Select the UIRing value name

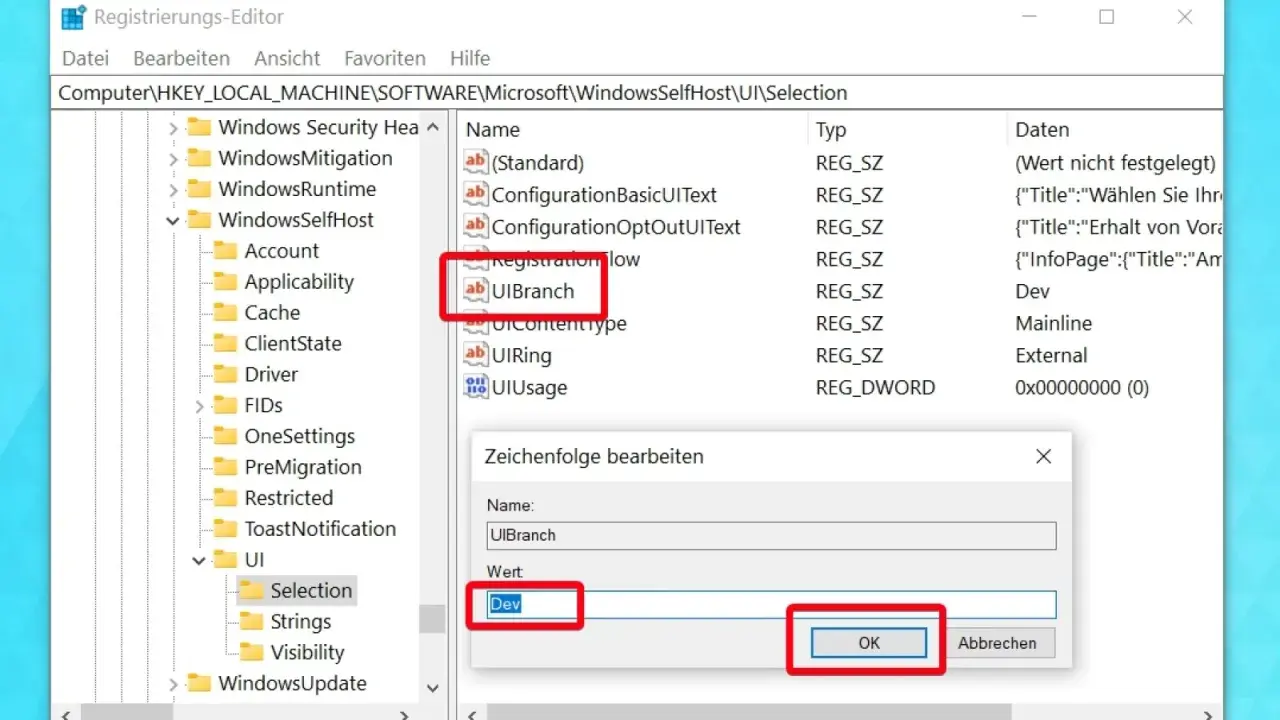[x=522, y=355]
